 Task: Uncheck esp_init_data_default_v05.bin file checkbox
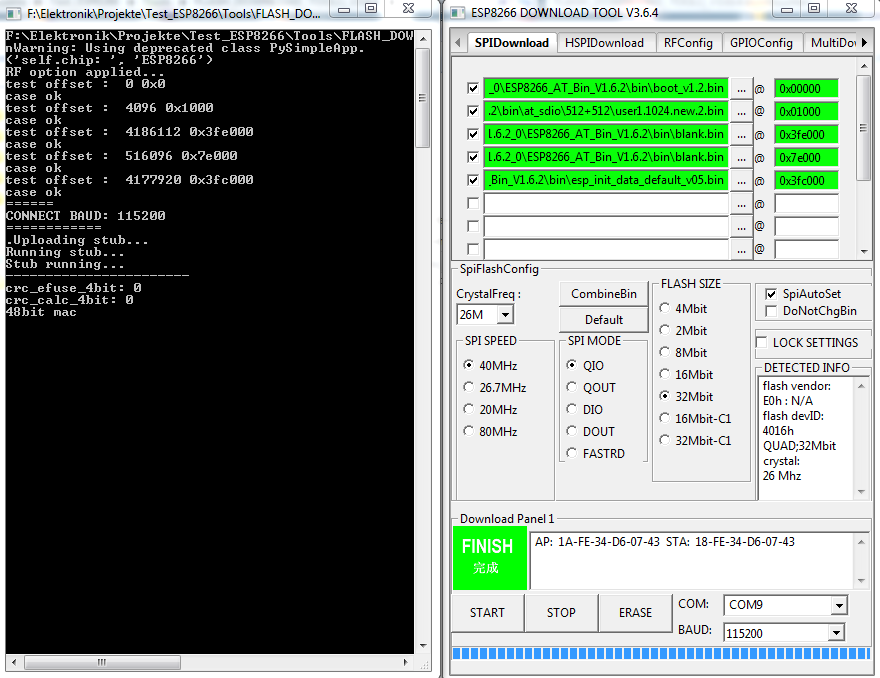tap(473, 181)
